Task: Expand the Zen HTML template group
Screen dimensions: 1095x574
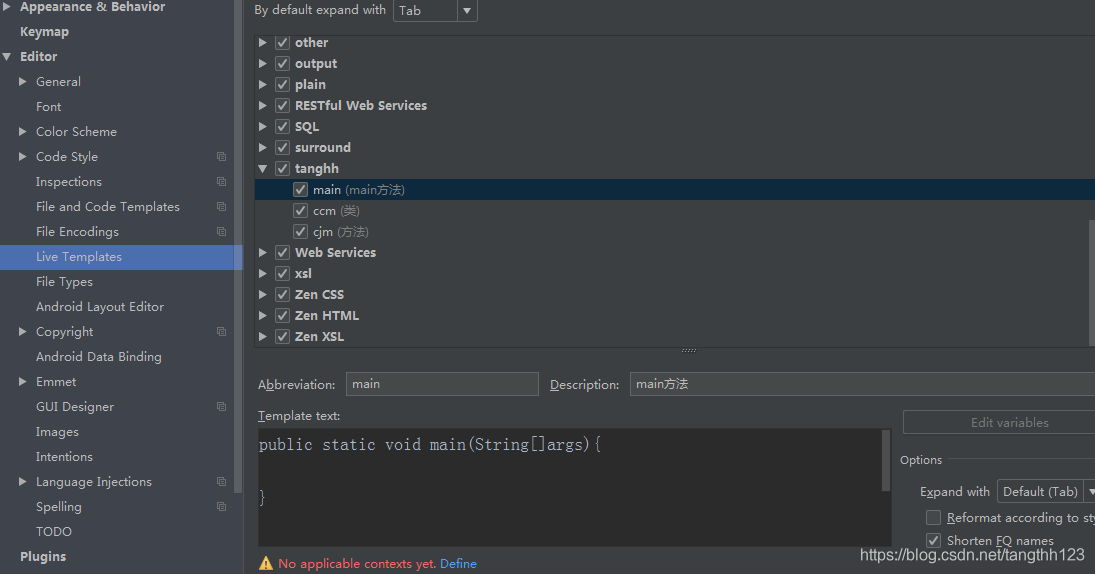Action: (x=263, y=316)
